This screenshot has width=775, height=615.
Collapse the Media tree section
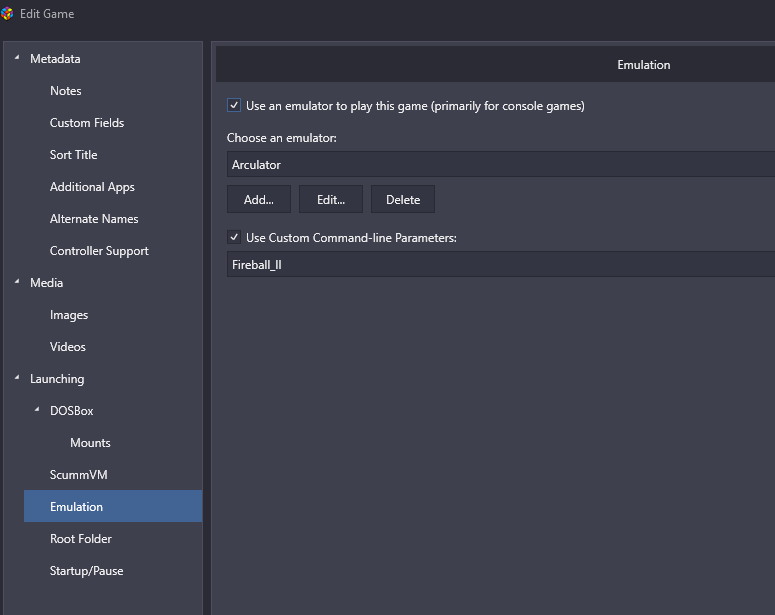pos(17,282)
